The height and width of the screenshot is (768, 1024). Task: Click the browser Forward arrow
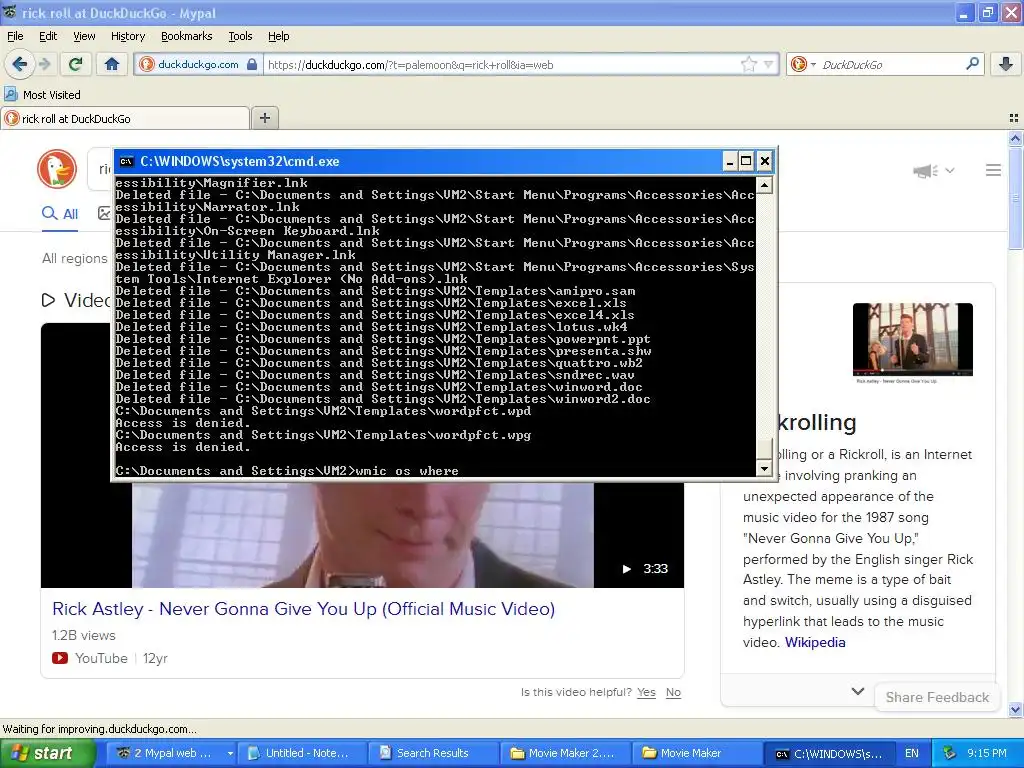click(45, 64)
